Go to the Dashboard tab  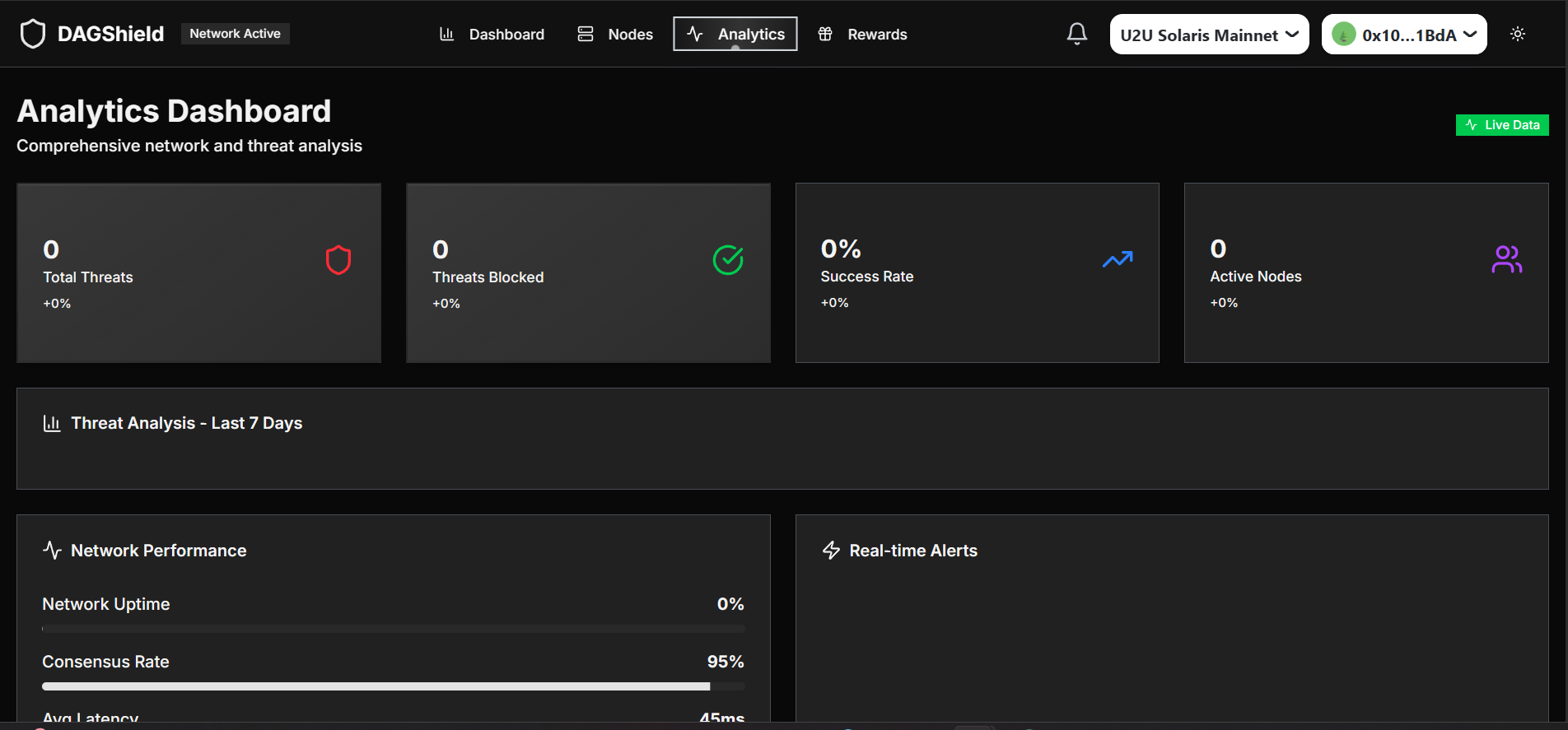point(492,34)
